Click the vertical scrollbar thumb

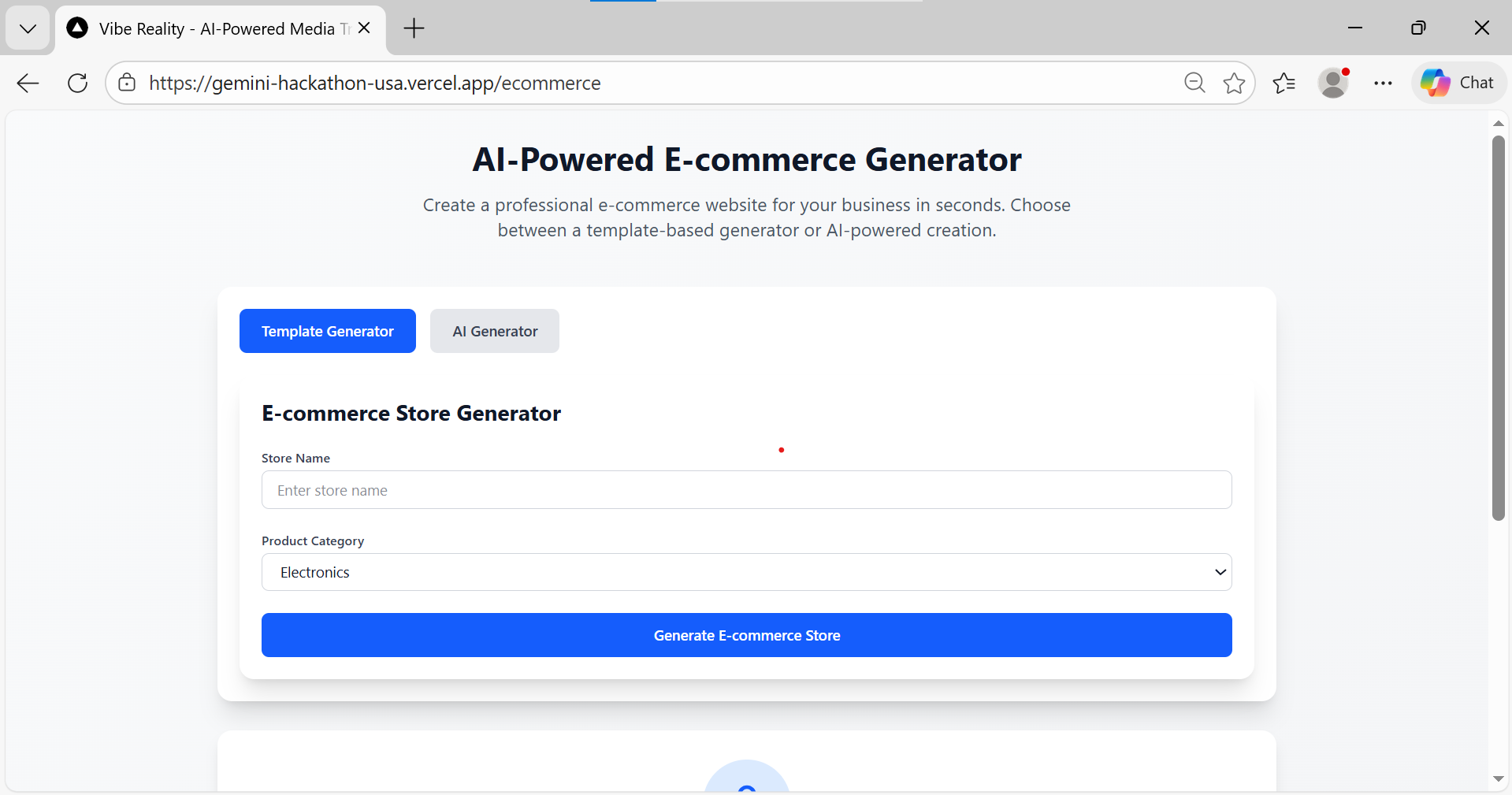click(1498, 328)
